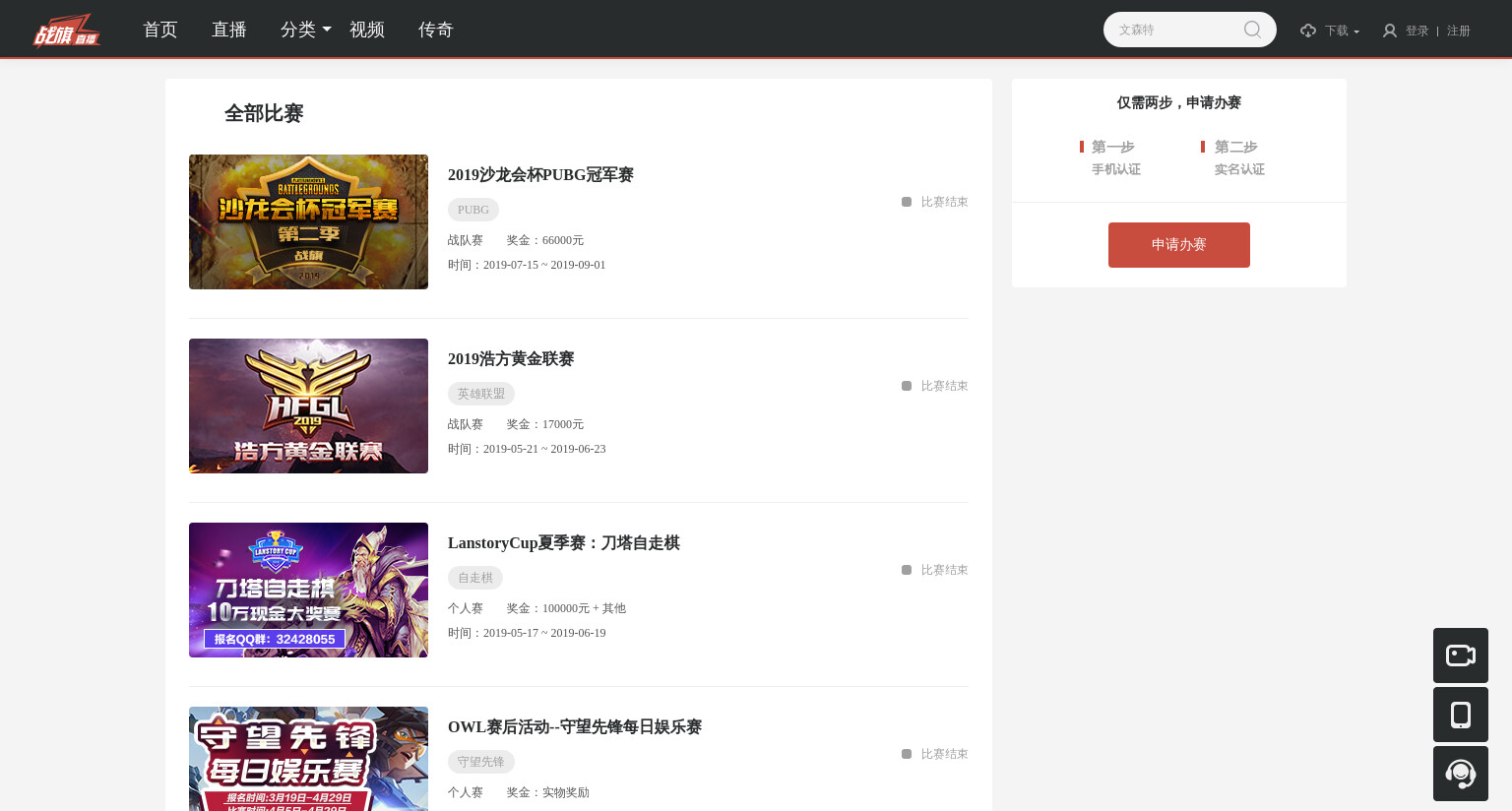1512x811 pixels.
Task: Click the 全部比赛 heading
Action: (264, 113)
